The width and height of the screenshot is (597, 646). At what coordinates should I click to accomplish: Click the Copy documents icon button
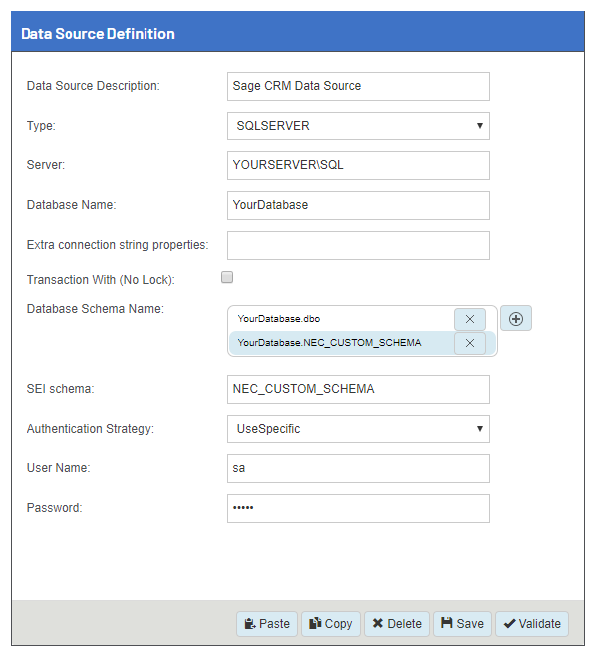pos(331,624)
